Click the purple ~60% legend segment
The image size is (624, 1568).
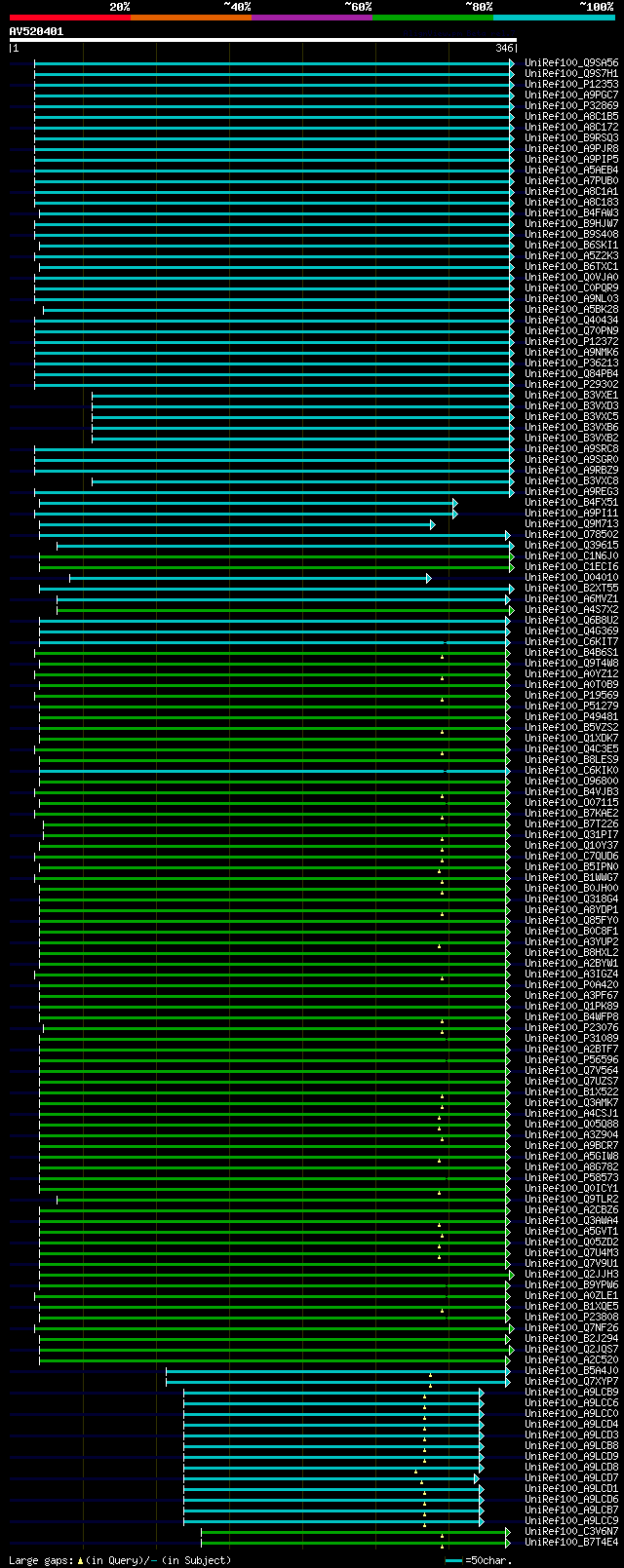point(312,18)
